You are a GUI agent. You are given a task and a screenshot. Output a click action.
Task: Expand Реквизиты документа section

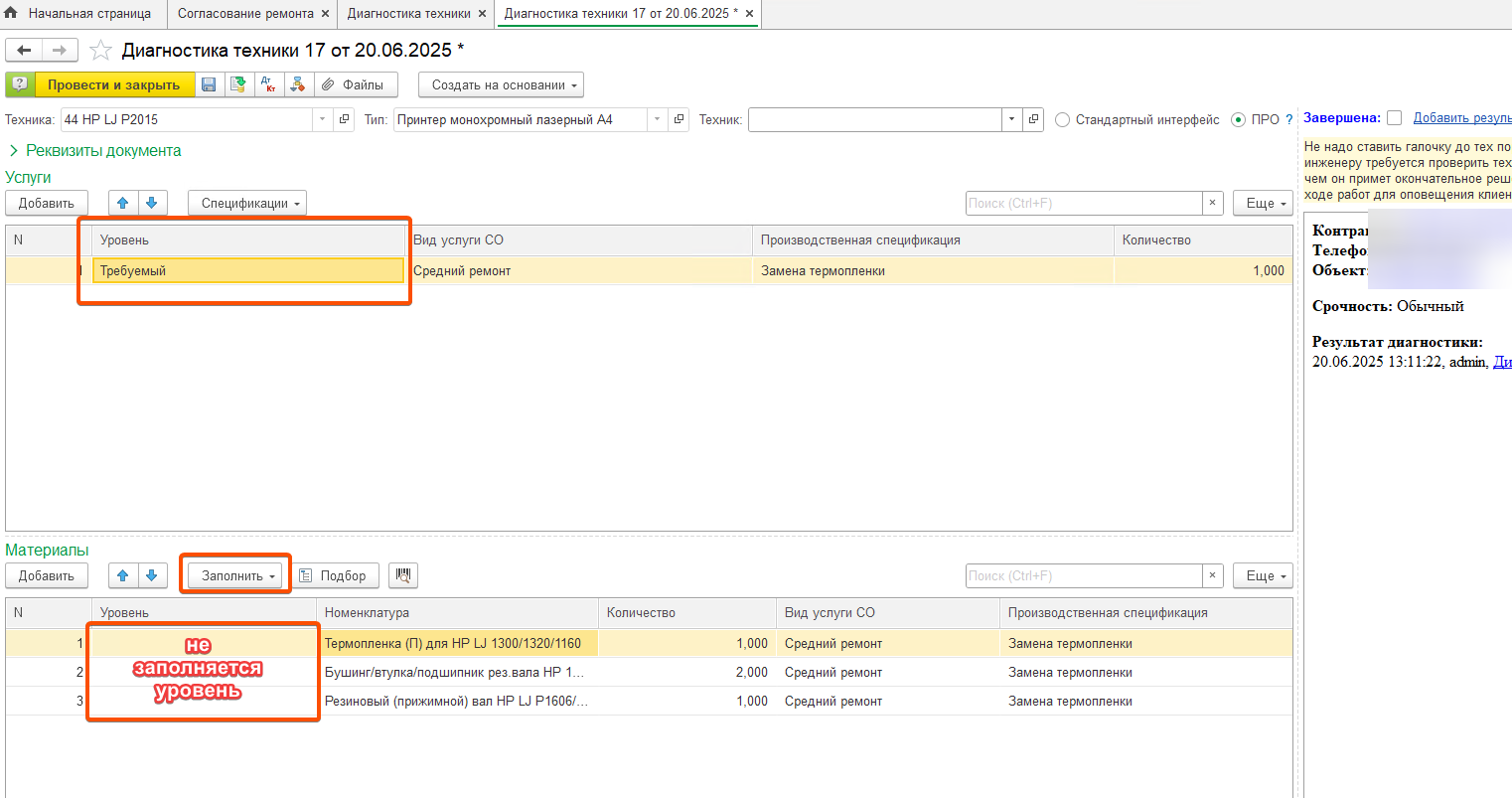pos(94,151)
